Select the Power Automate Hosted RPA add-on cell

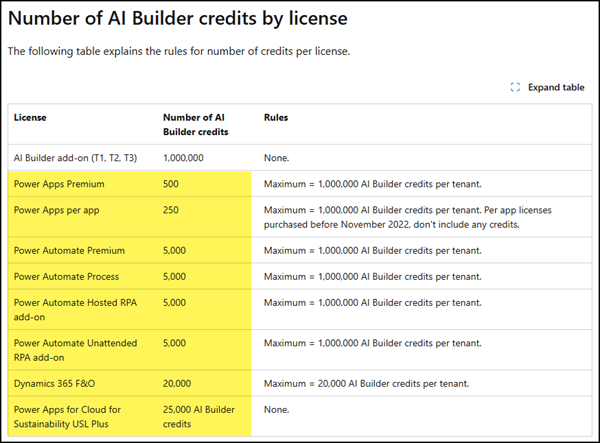(x=75, y=310)
